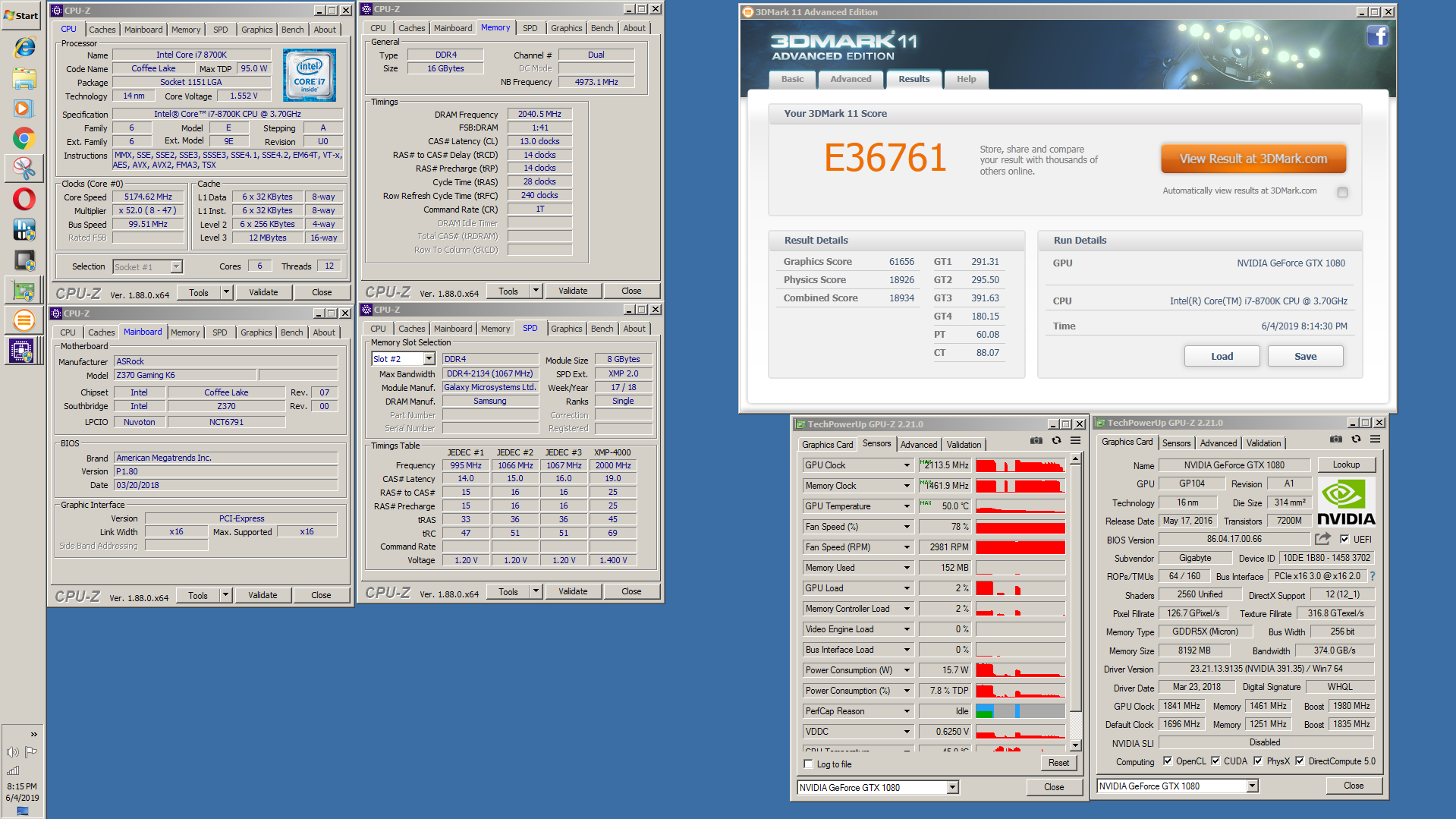Switch to the Advanced tab in 3DMark 11
Viewport: 1456px width, 819px height.
[851, 79]
